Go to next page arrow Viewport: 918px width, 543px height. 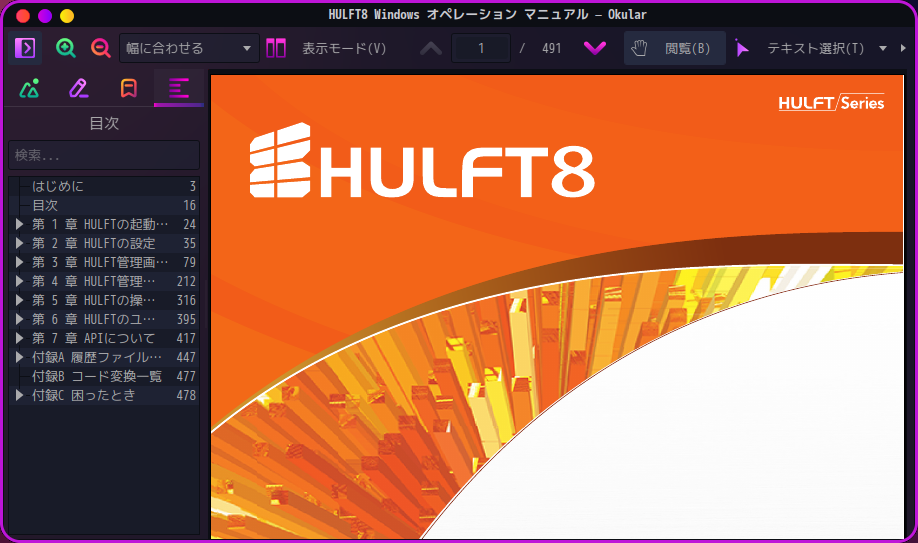(x=595, y=48)
